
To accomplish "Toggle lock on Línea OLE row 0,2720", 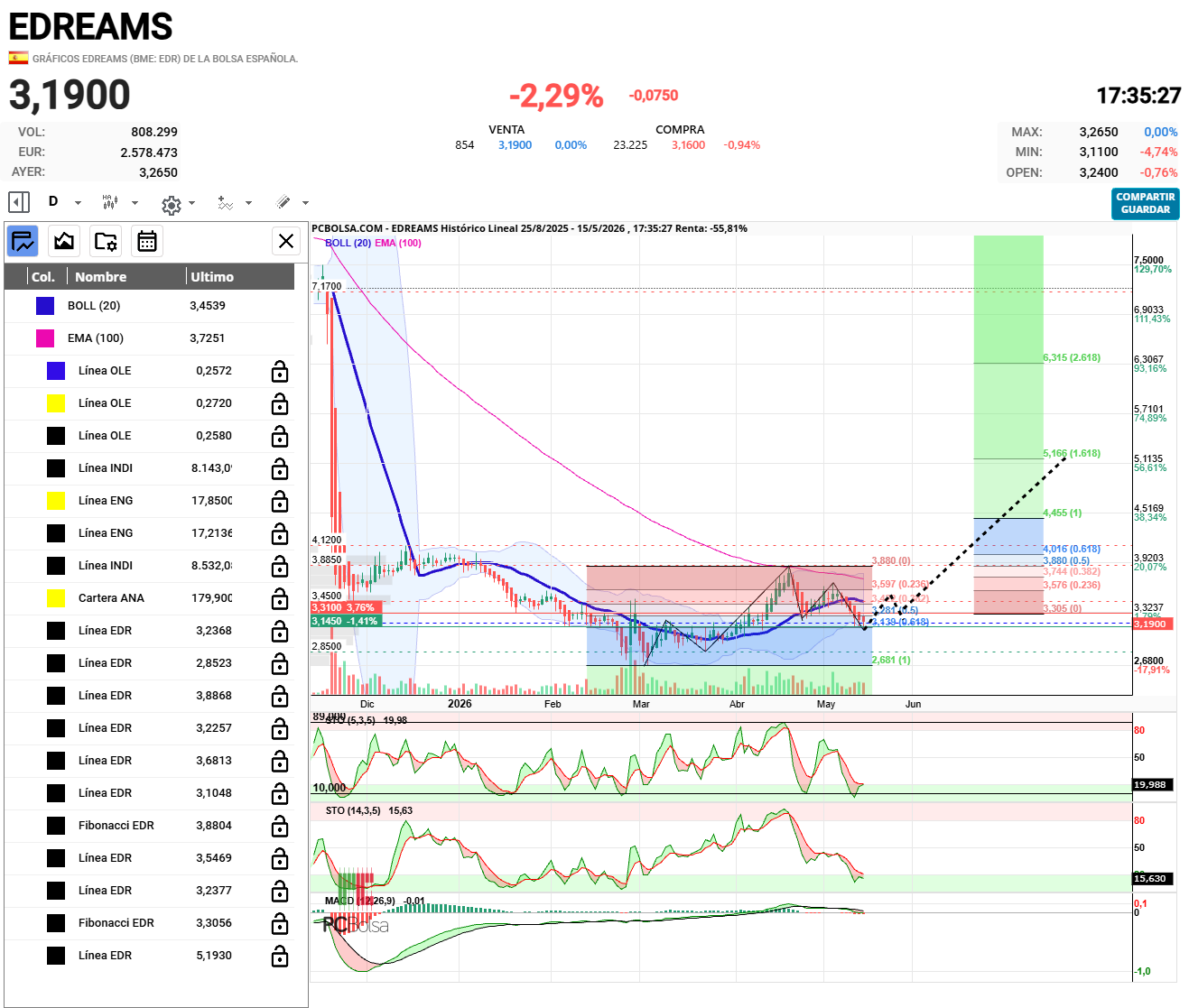I will coord(280,403).
